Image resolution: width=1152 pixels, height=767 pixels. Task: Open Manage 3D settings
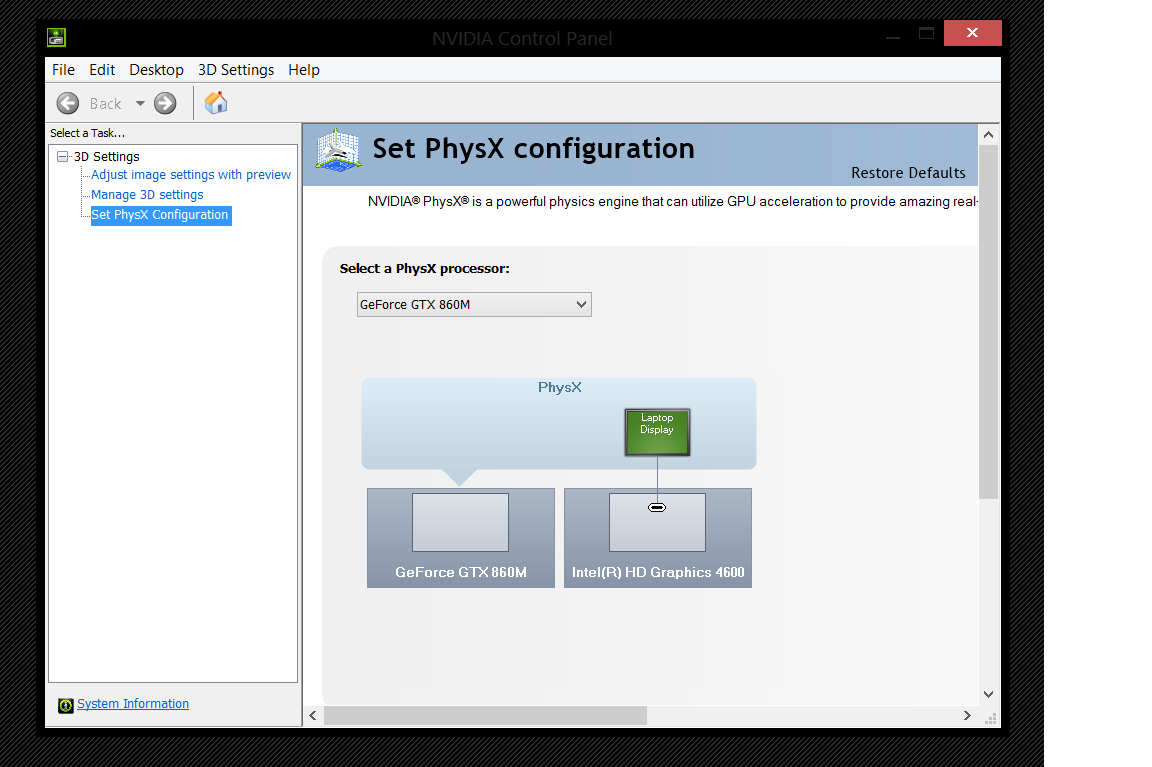coord(147,195)
